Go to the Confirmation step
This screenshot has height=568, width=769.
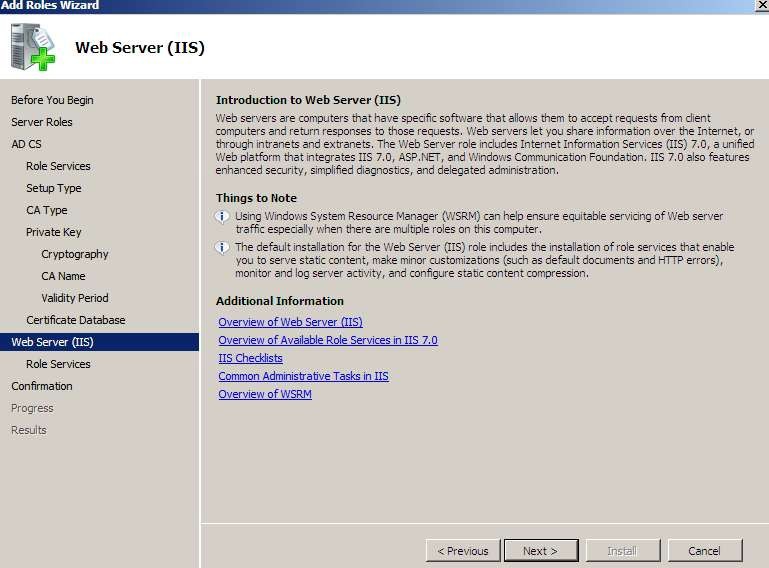tap(42, 386)
